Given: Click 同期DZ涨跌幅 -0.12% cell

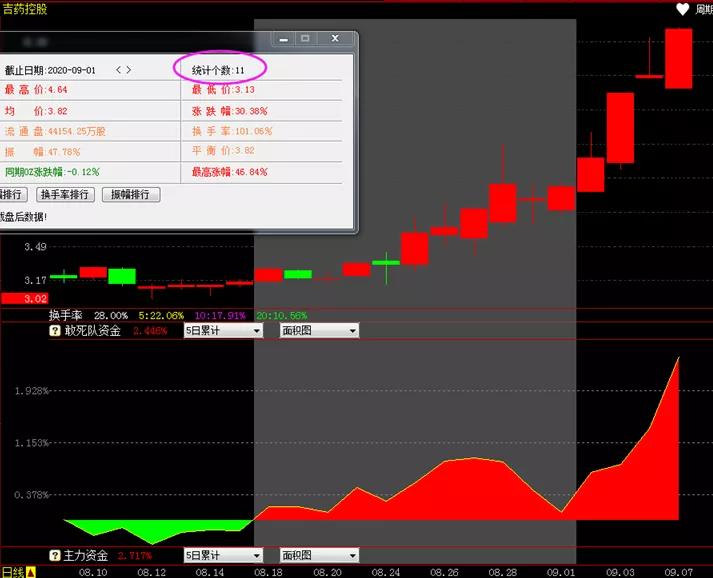Looking at the screenshot, I should coord(52,172).
